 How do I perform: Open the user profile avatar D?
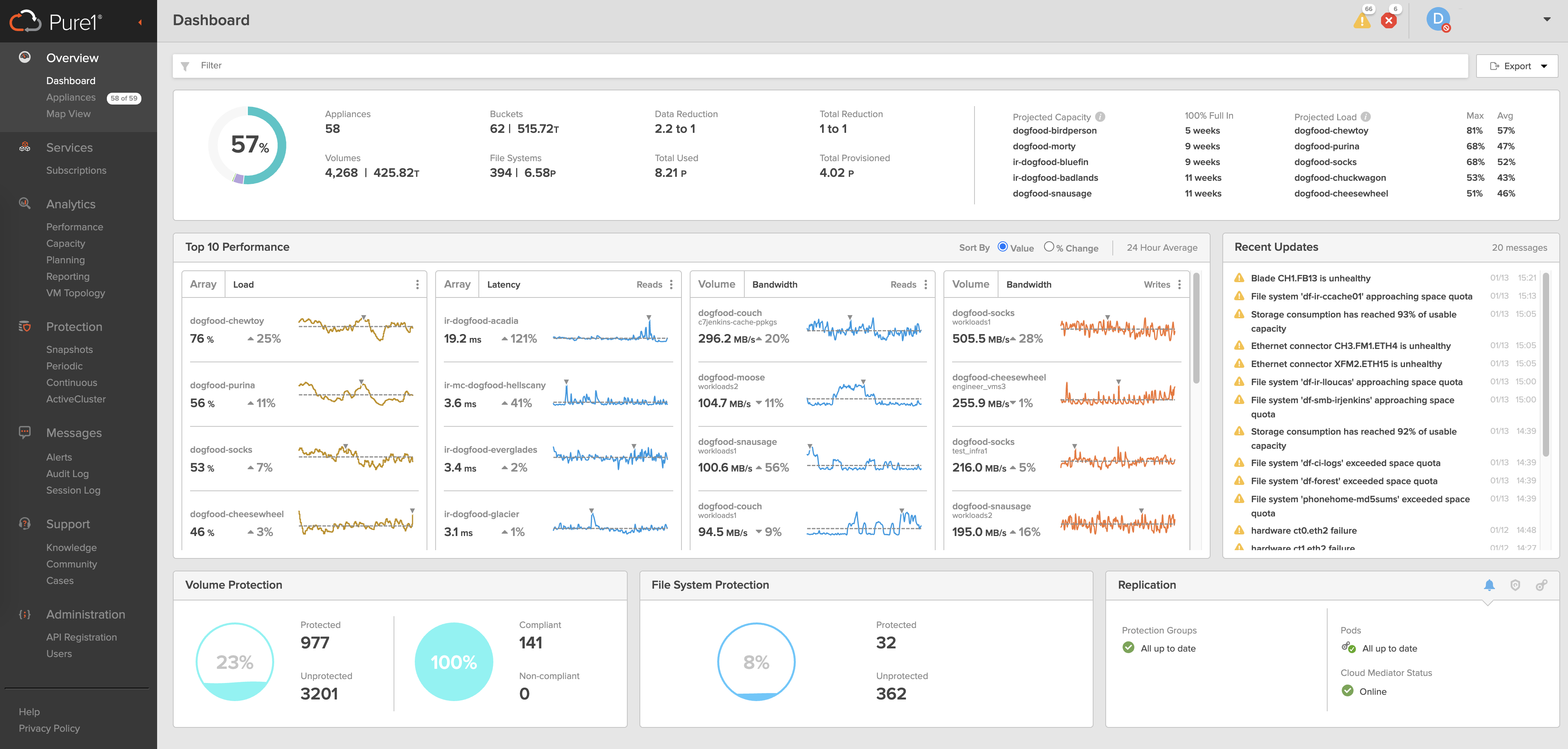1438,20
